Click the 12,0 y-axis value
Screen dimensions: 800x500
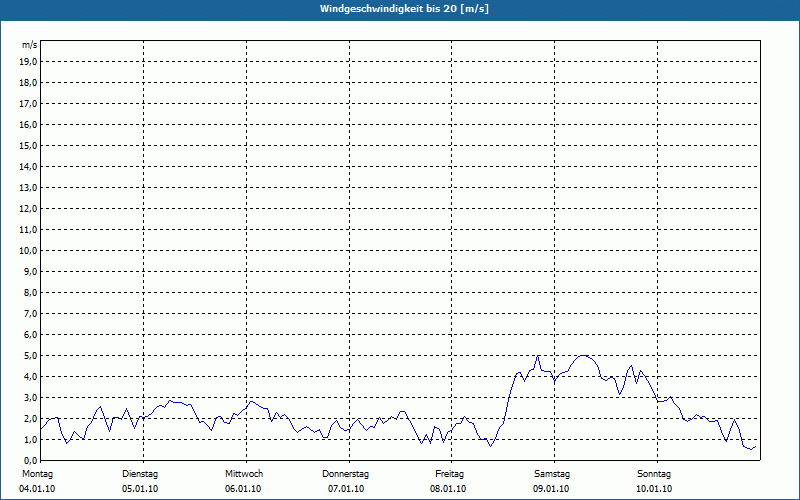[x=29, y=209]
